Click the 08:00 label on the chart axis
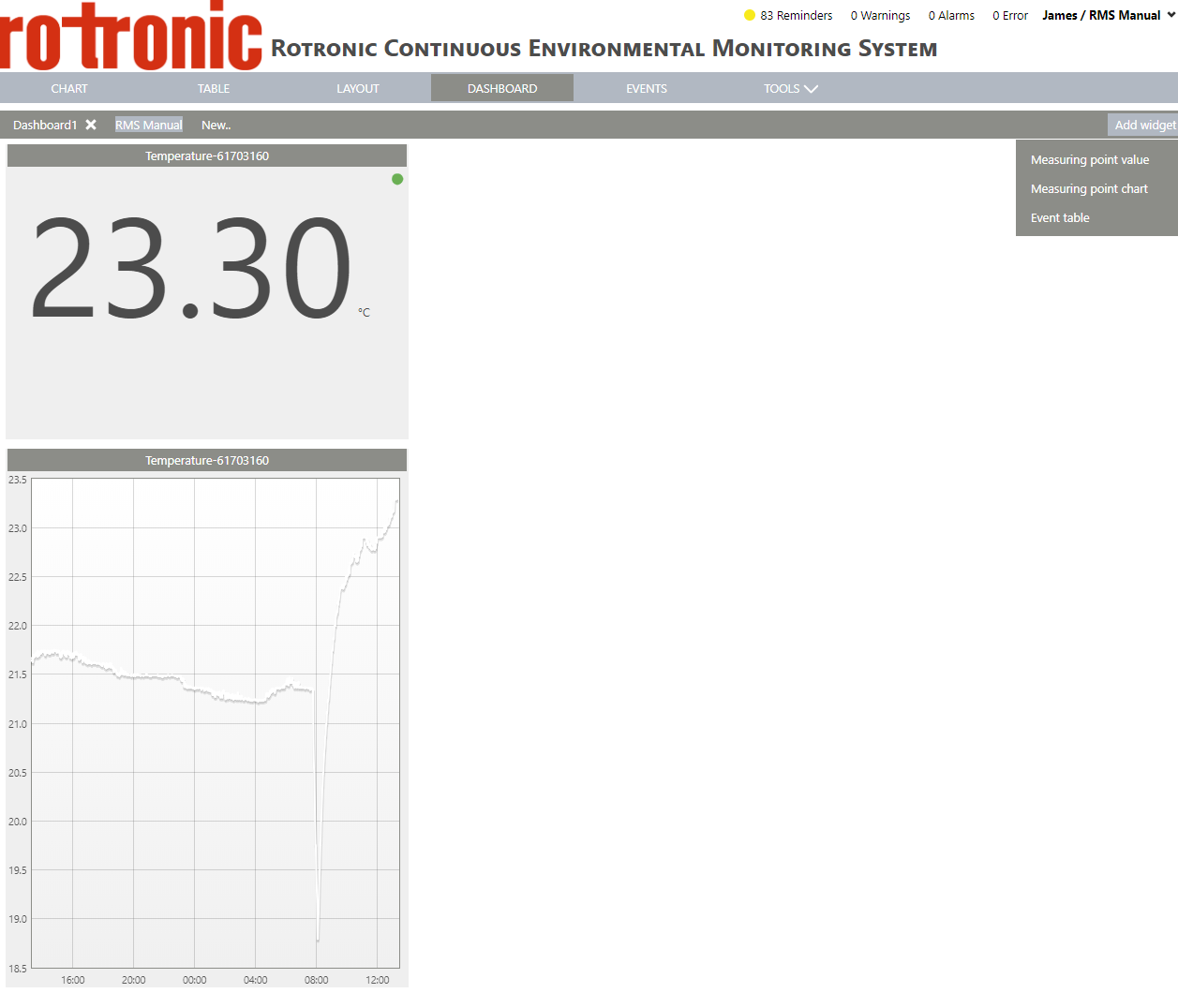This screenshot has width=1178, height=1008. (317, 980)
